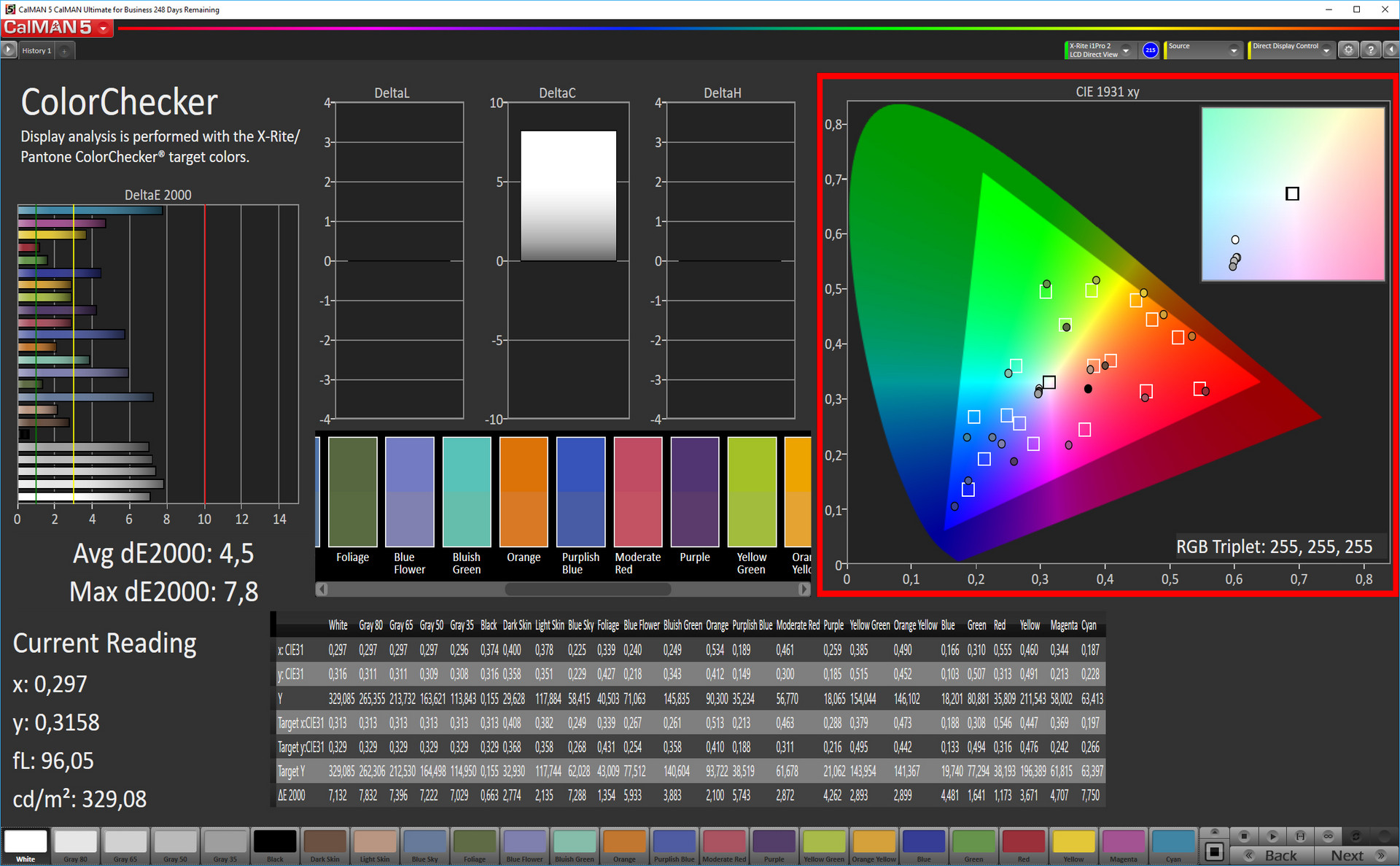Expand the X-Rite i1Pro 2 meter dropdown

[1126, 50]
